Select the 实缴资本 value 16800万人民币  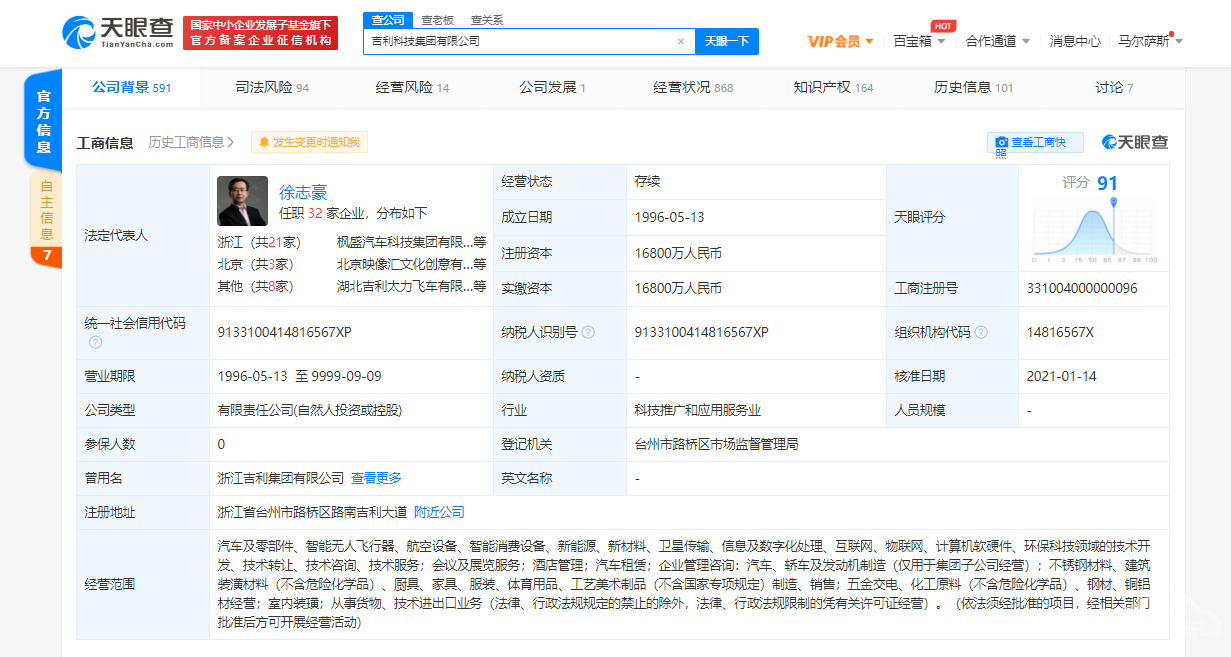pyautogui.click(x=678, y=288)
